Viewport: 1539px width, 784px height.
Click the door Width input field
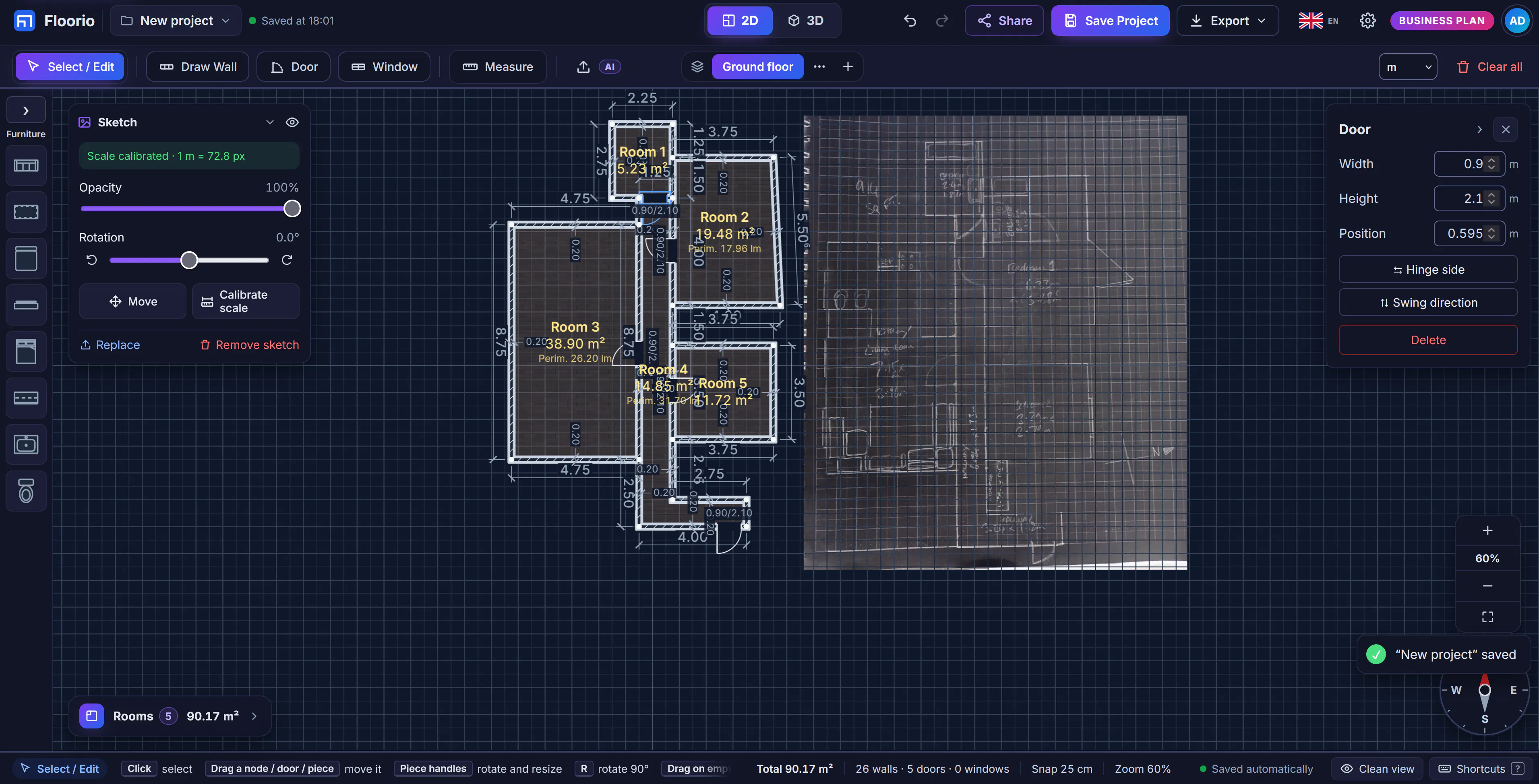coord(1469,164)
